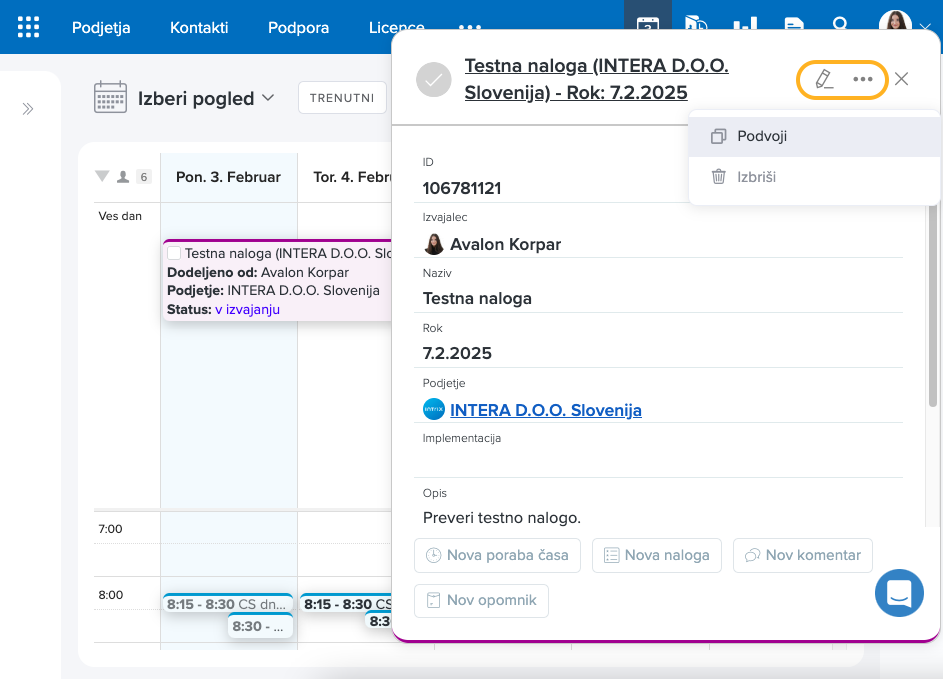The width and height of the screenshot is (943, 679).
Task: Open the search magnifier in the top bar
Action: click(x=841, y=25)
